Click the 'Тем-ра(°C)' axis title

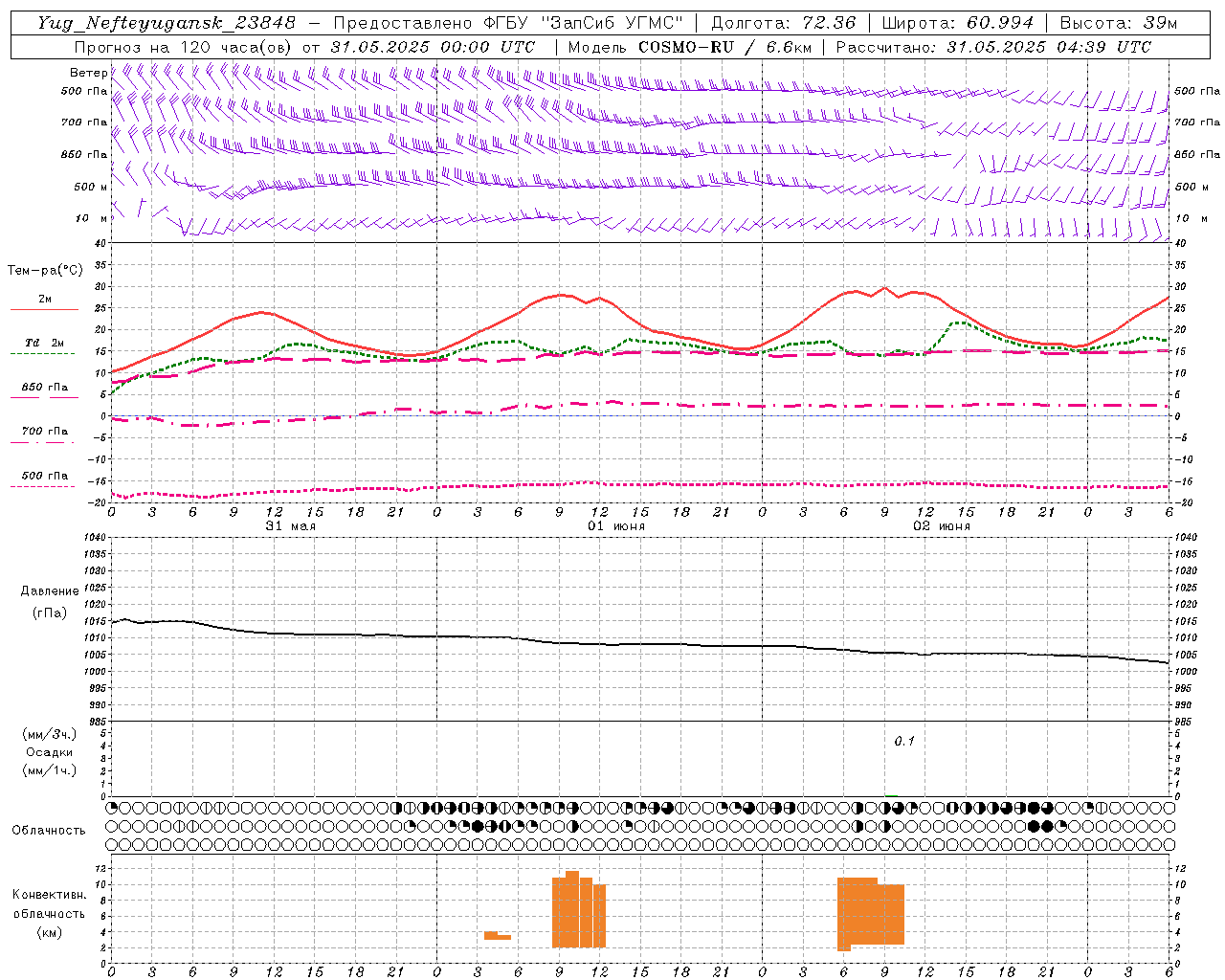click(x=45, y=271)
